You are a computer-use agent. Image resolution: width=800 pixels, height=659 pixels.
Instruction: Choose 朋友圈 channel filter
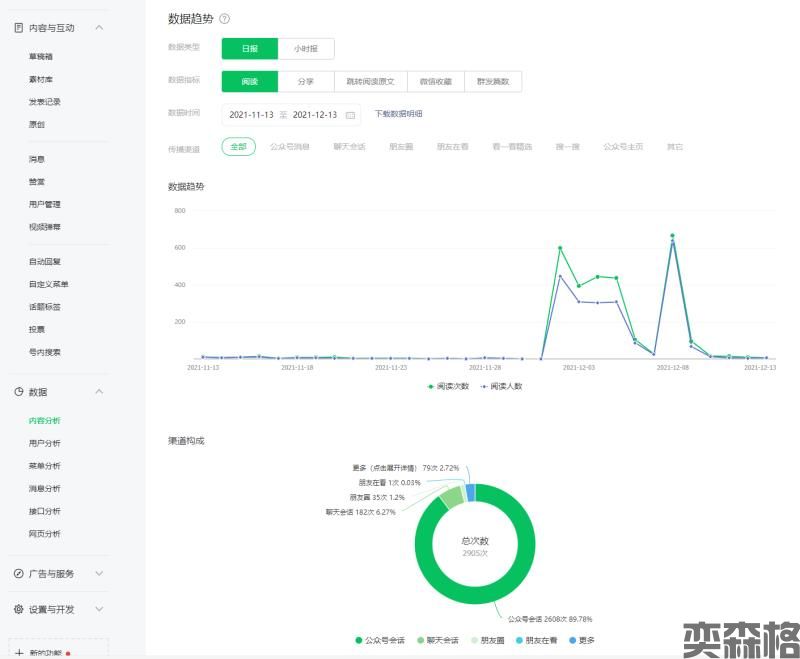[x=400, y=147]
